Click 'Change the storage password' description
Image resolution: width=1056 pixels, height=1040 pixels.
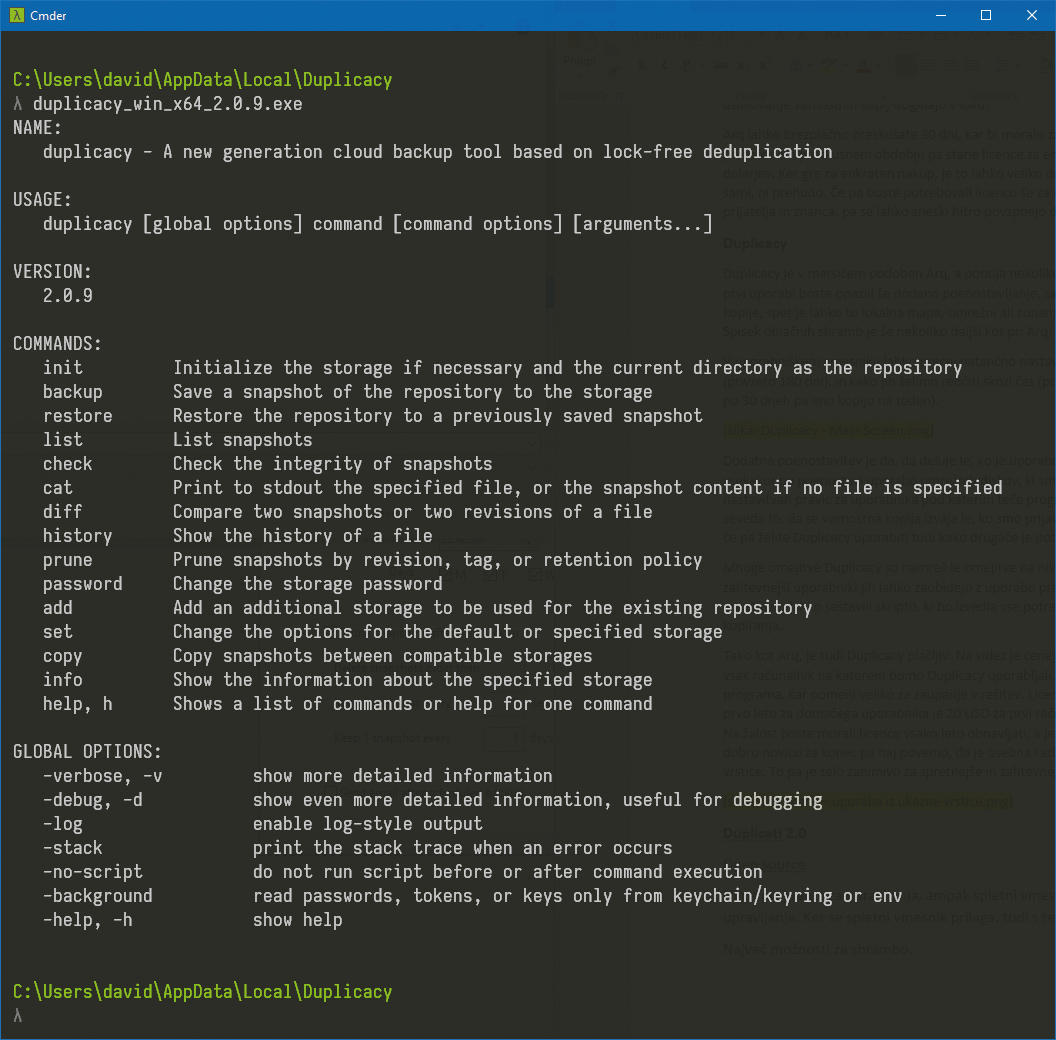click(x=308, y=584)
